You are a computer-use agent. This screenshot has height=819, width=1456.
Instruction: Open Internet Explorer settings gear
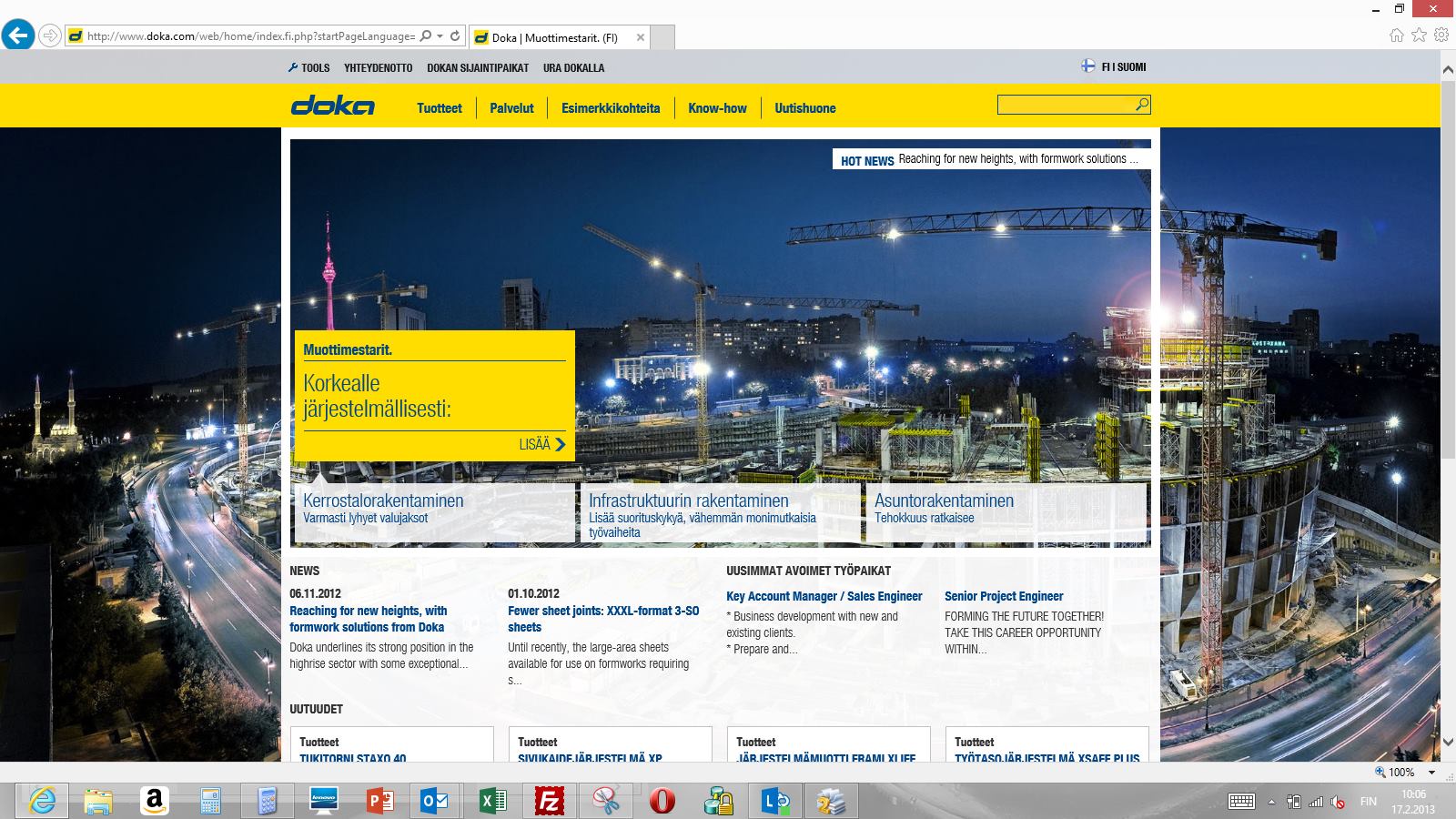pyautogui.click(x=1441, y=35)
